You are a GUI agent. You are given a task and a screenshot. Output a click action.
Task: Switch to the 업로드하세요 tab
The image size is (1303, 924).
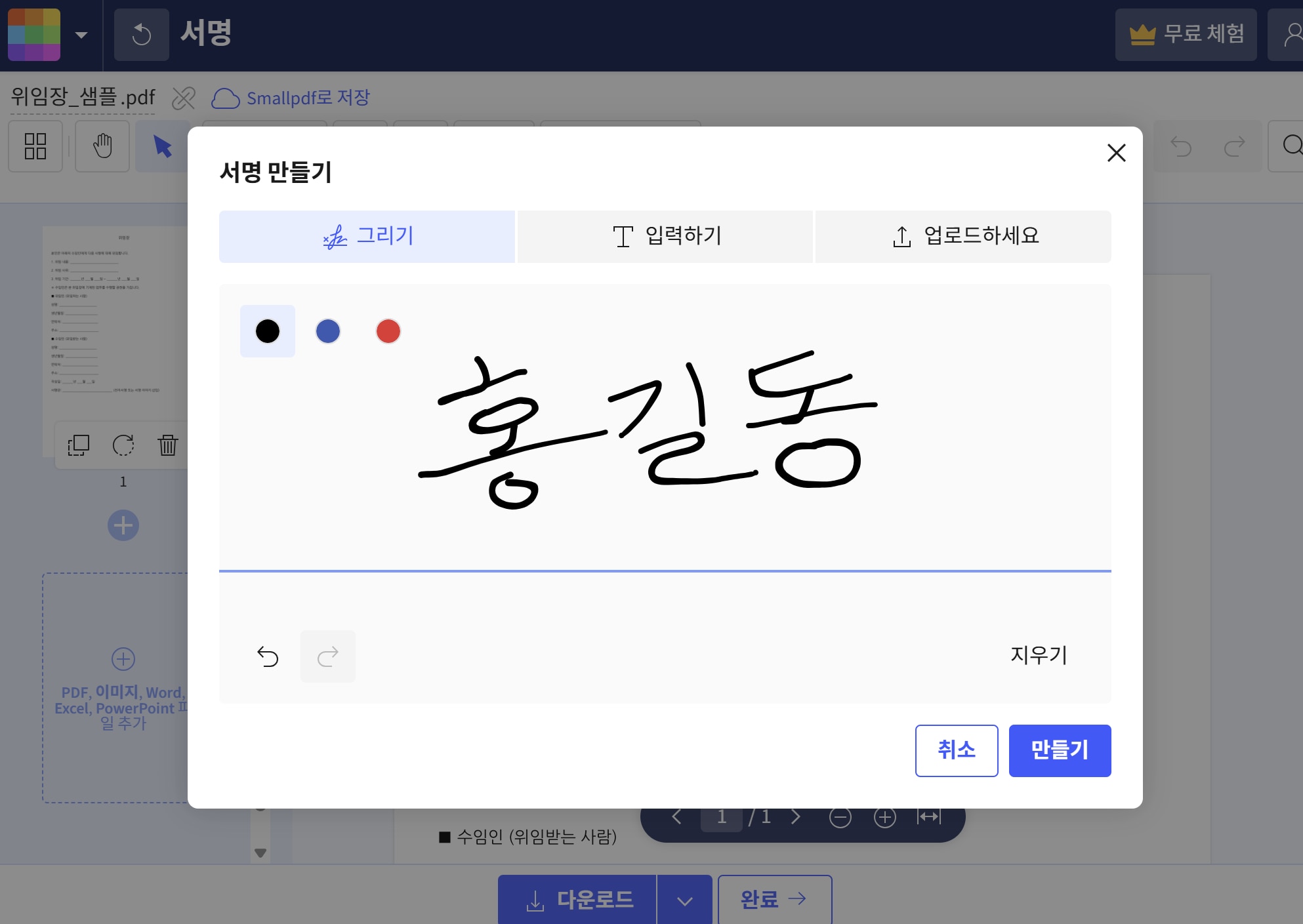tap(963, 236)
